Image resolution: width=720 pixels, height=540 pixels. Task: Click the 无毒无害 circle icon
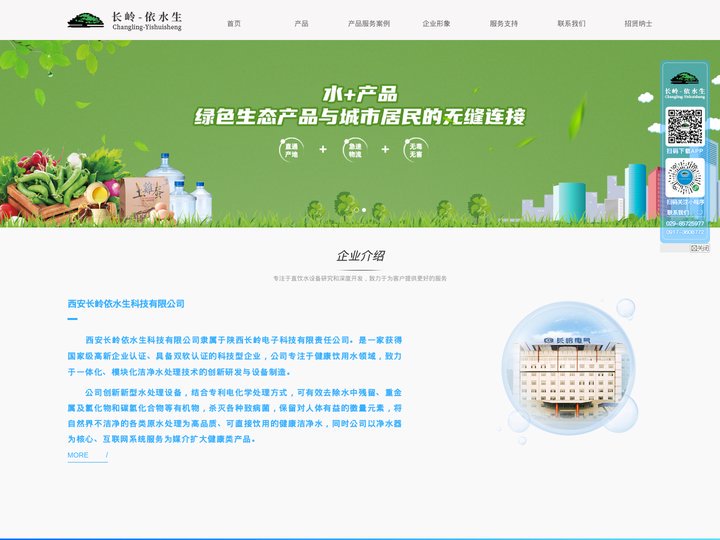[x=416, y=150]
